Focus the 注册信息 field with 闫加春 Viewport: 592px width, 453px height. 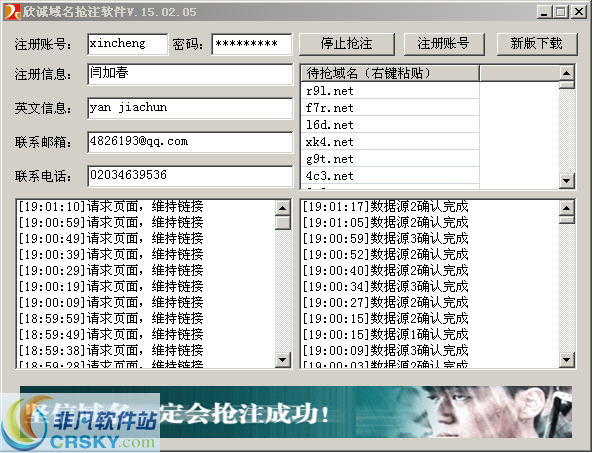click(x=190, y=74)
